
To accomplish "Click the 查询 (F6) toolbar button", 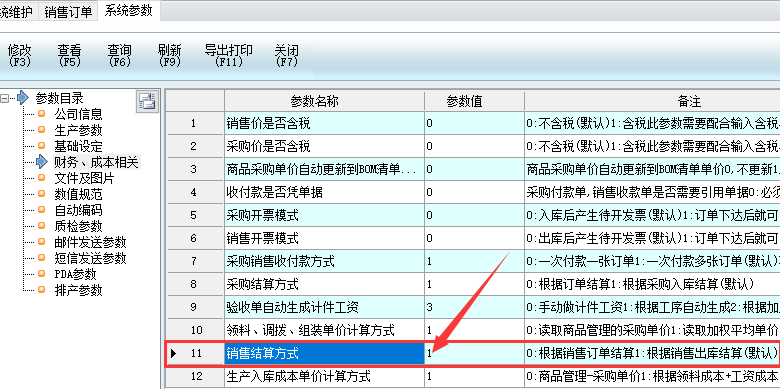I will point(119,56).
